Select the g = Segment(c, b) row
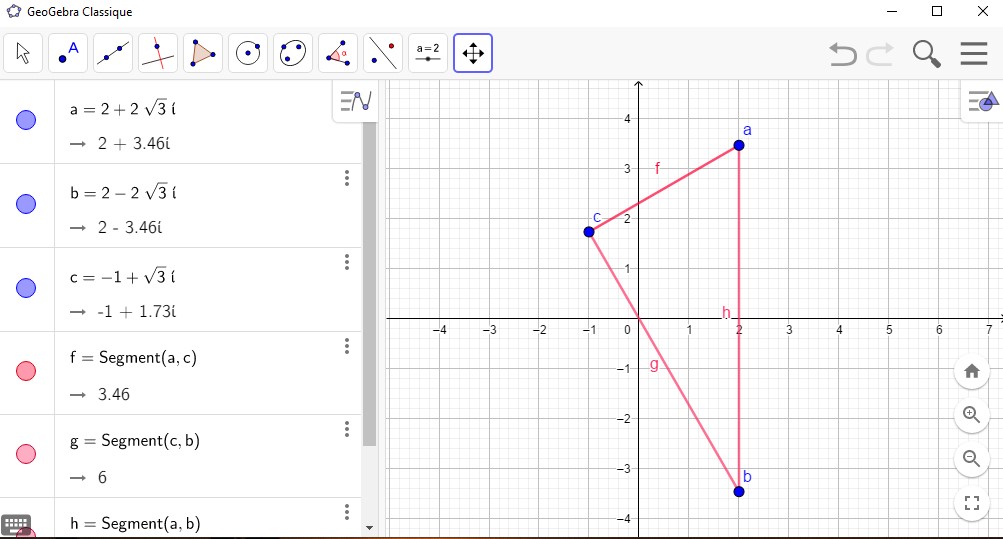The width and height of the screenshot is (1003, 539). [208, 457]
